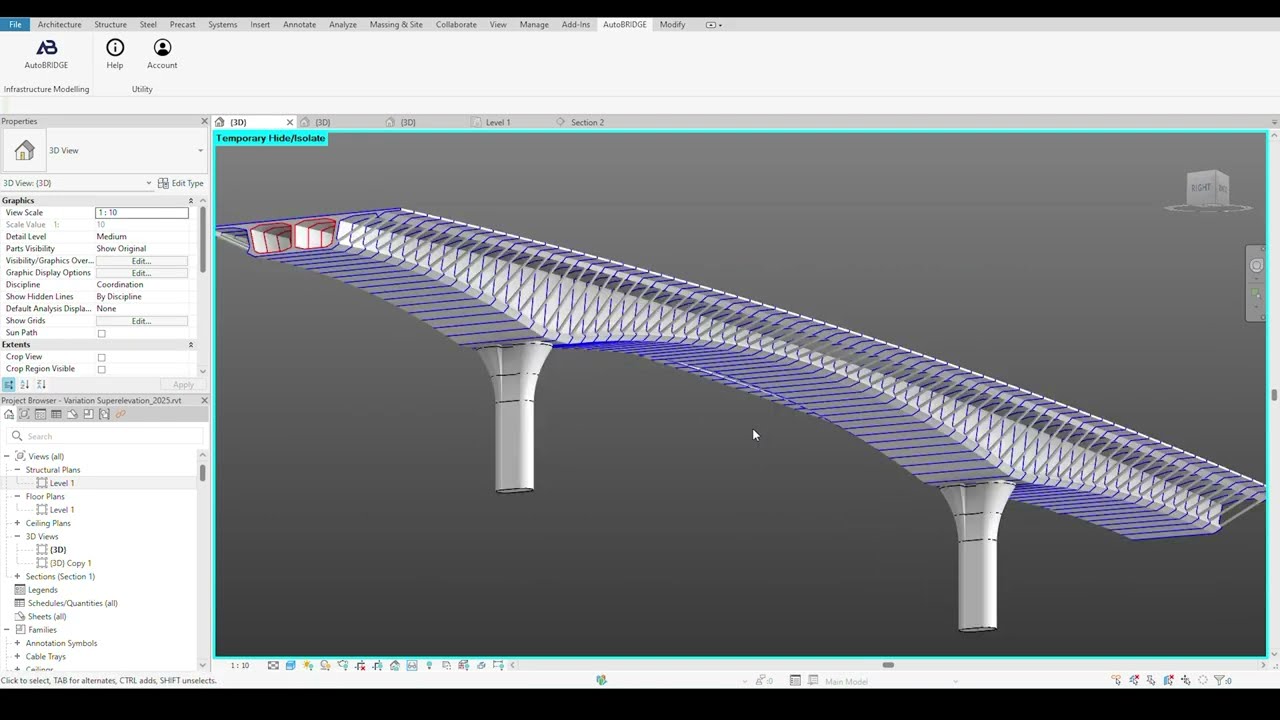Select Schedules/Quantities (all) in Project Browser
1280x720 pixels.
72,603
